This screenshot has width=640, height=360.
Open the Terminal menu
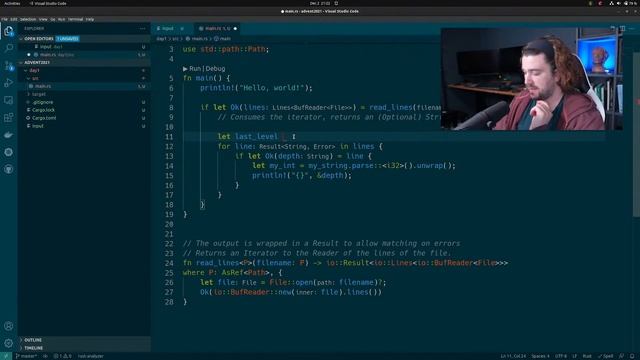pos(76,19)
